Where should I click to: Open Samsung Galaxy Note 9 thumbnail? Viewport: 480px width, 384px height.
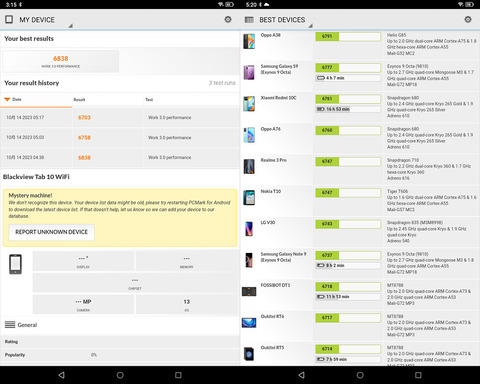click(249, 260)
